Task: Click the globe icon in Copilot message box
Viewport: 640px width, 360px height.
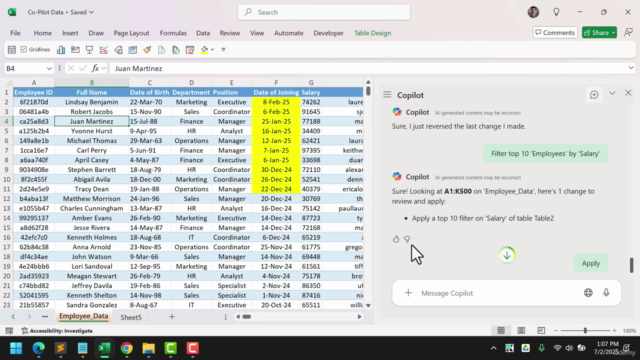Action: [588, 293]
